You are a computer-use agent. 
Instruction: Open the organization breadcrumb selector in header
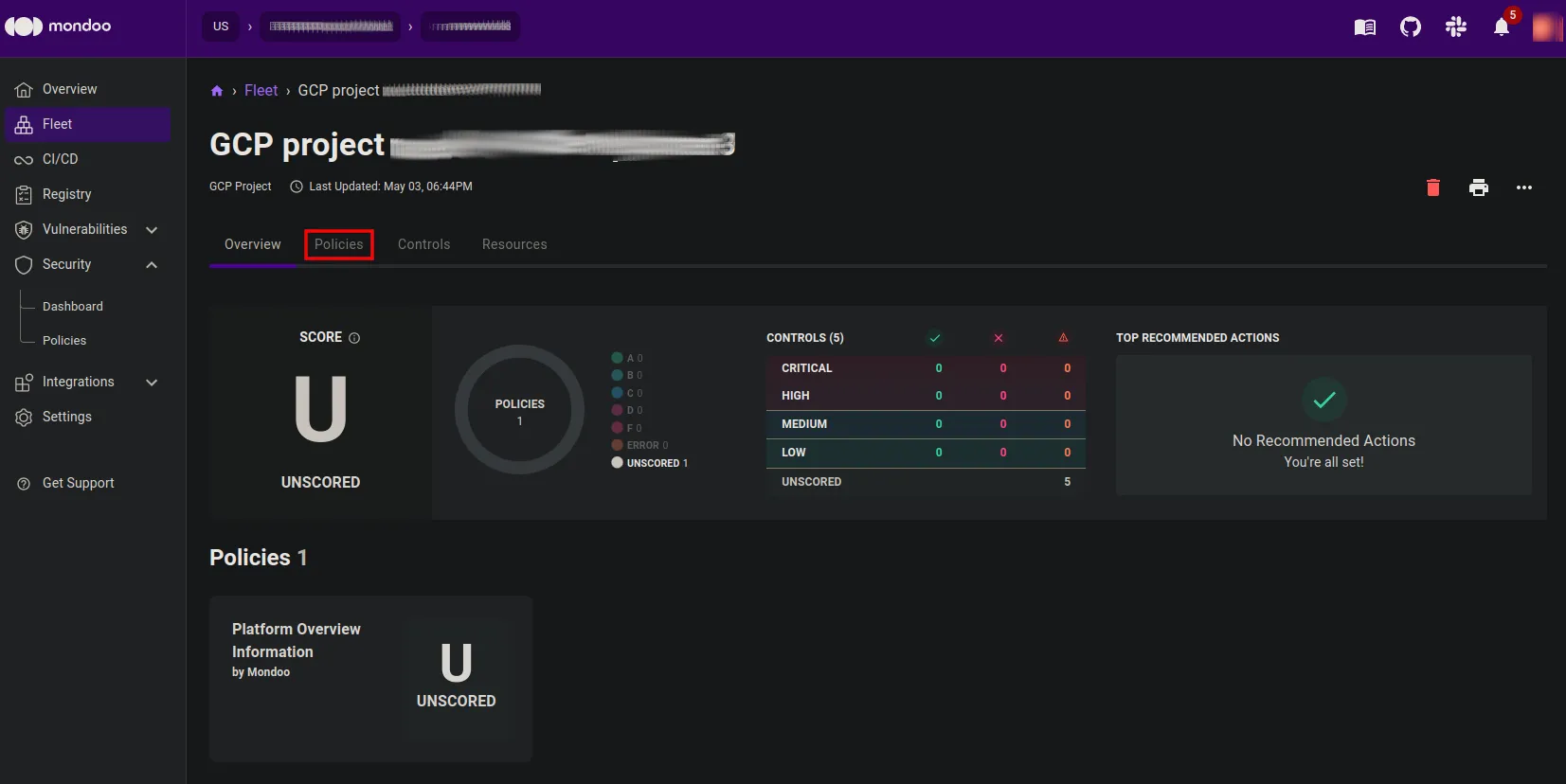pyautogui.click(x=331, y=27)
